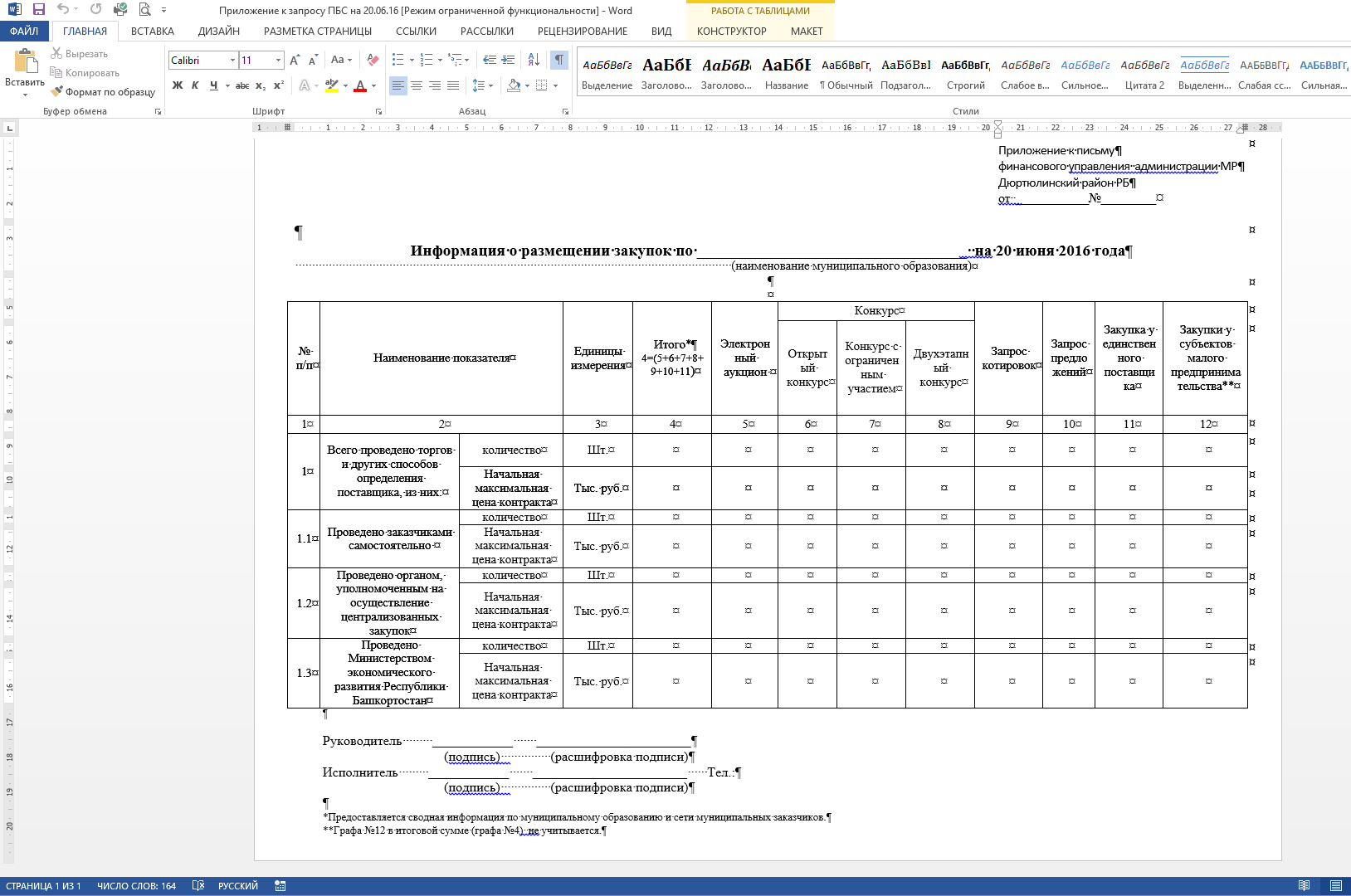Apply the Название style
This screenshot has width=1351, height=896.
click(x=786, y=73)
